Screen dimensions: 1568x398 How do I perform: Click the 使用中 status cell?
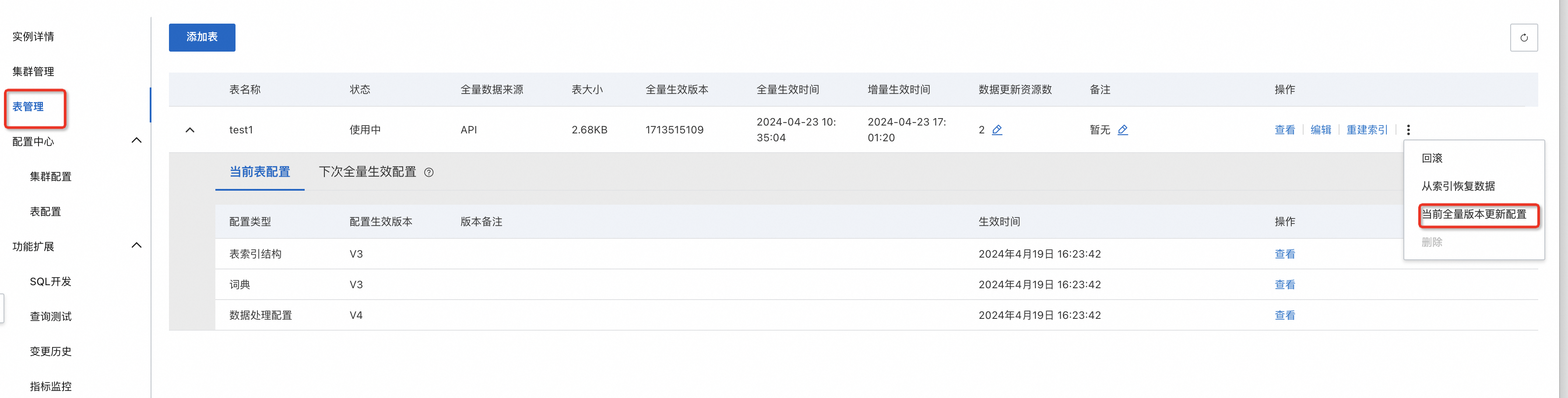365,129
